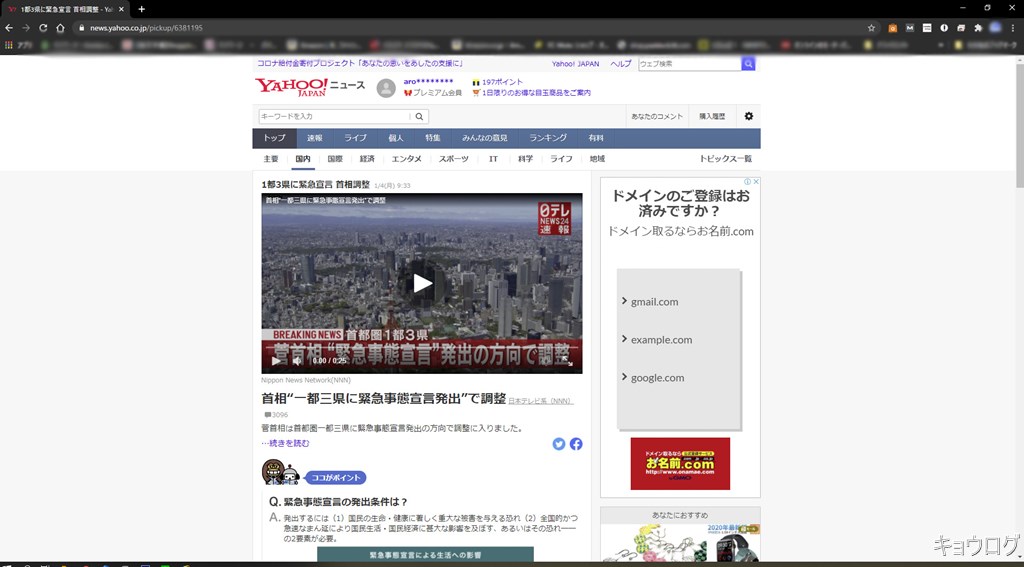Select the トップ tab in the news navigation
The width and height of the screenshot is (1024, 567).
tap(274, 138)
